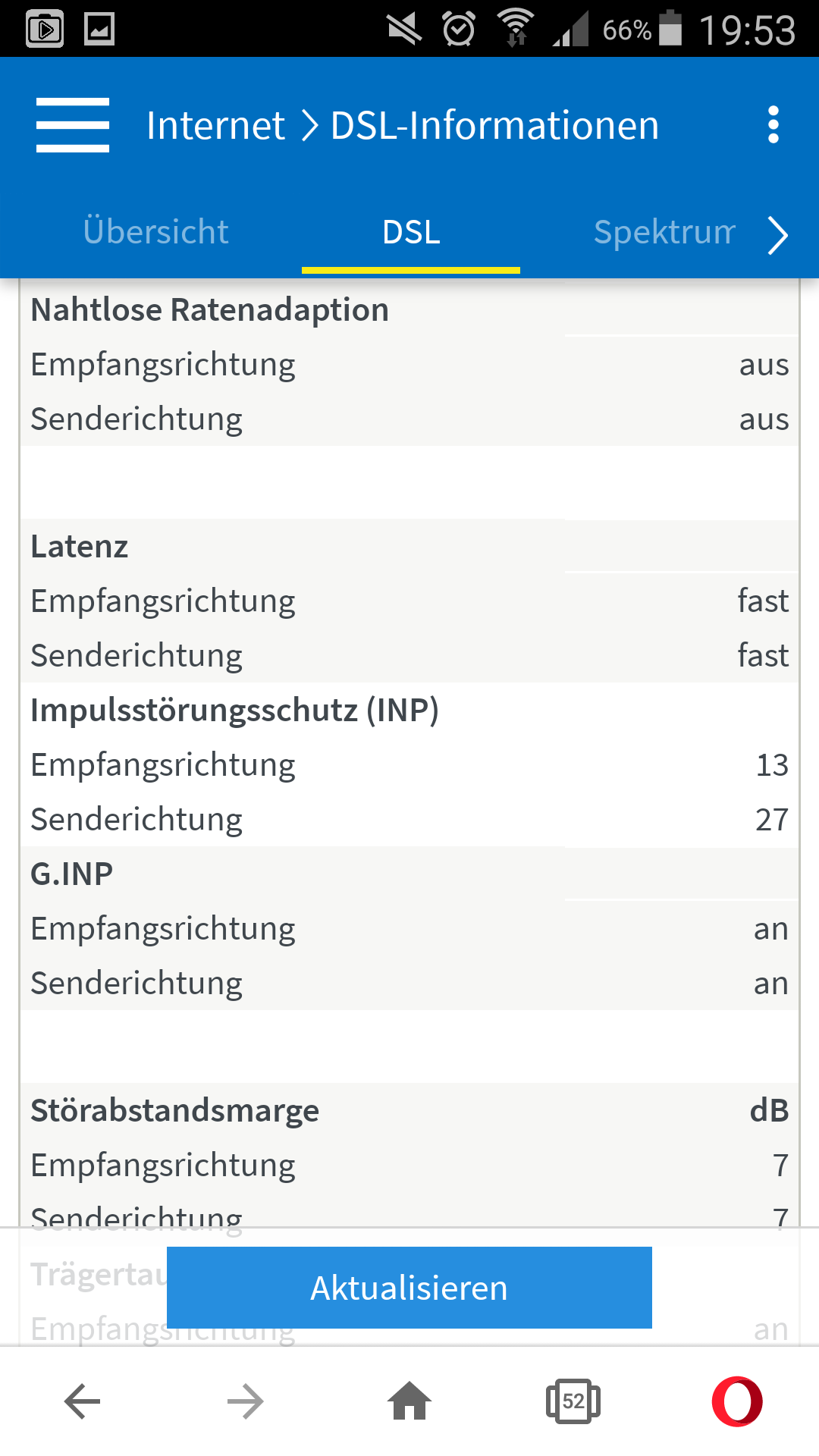The height and width of the screenshot is (1456, 819).
Task: Tap the battery percentage indicator
Action: [x=626, y=30]
